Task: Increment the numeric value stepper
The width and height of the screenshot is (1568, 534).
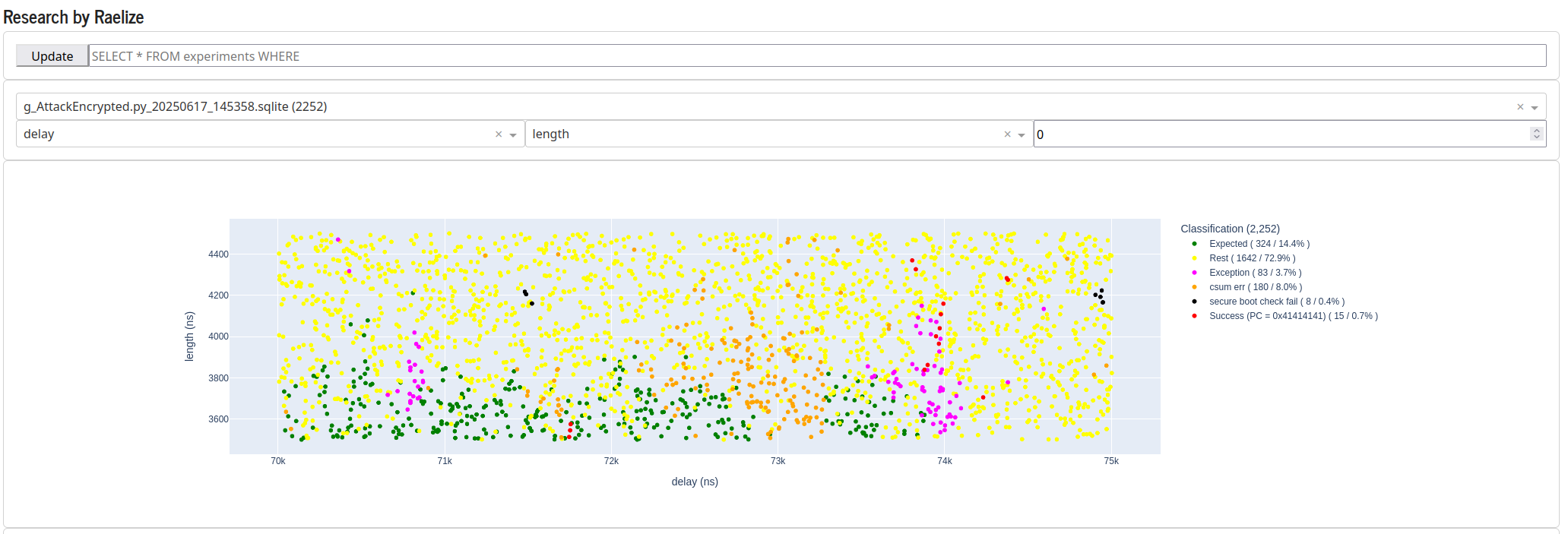Action: [x=1537, y=131]
